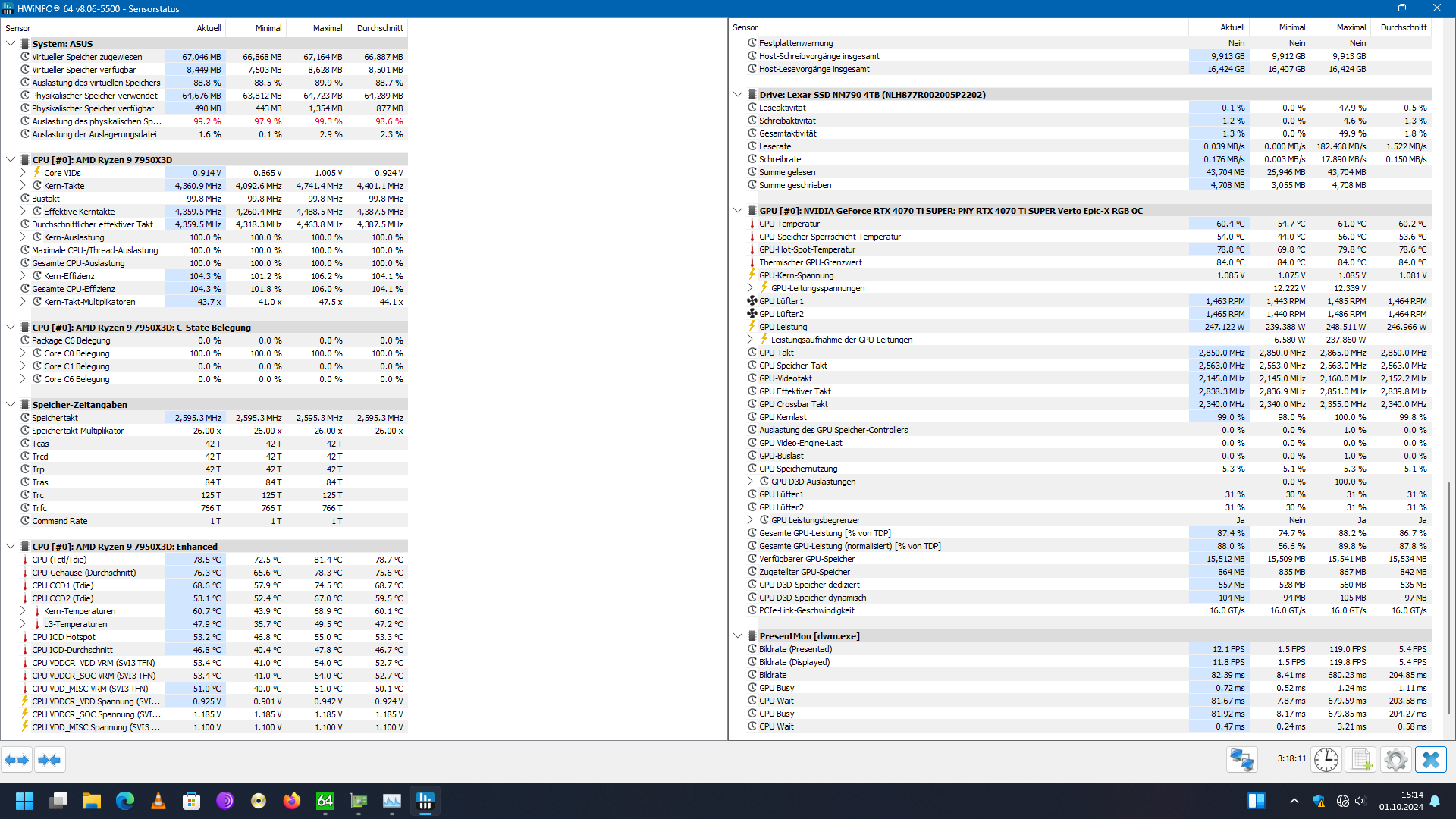Open sensor settings with the gear icon

(1395, 760)
